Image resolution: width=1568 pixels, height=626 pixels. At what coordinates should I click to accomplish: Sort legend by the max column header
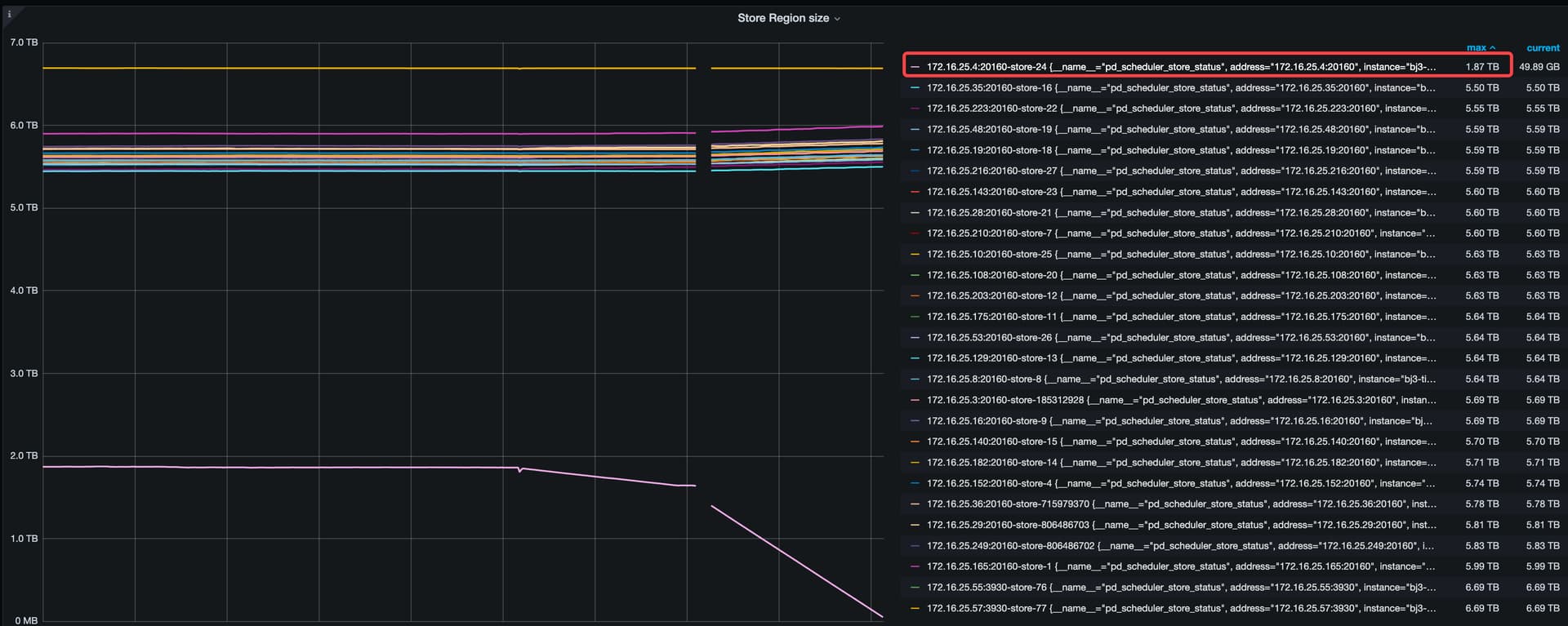[x=1476, y=48]
